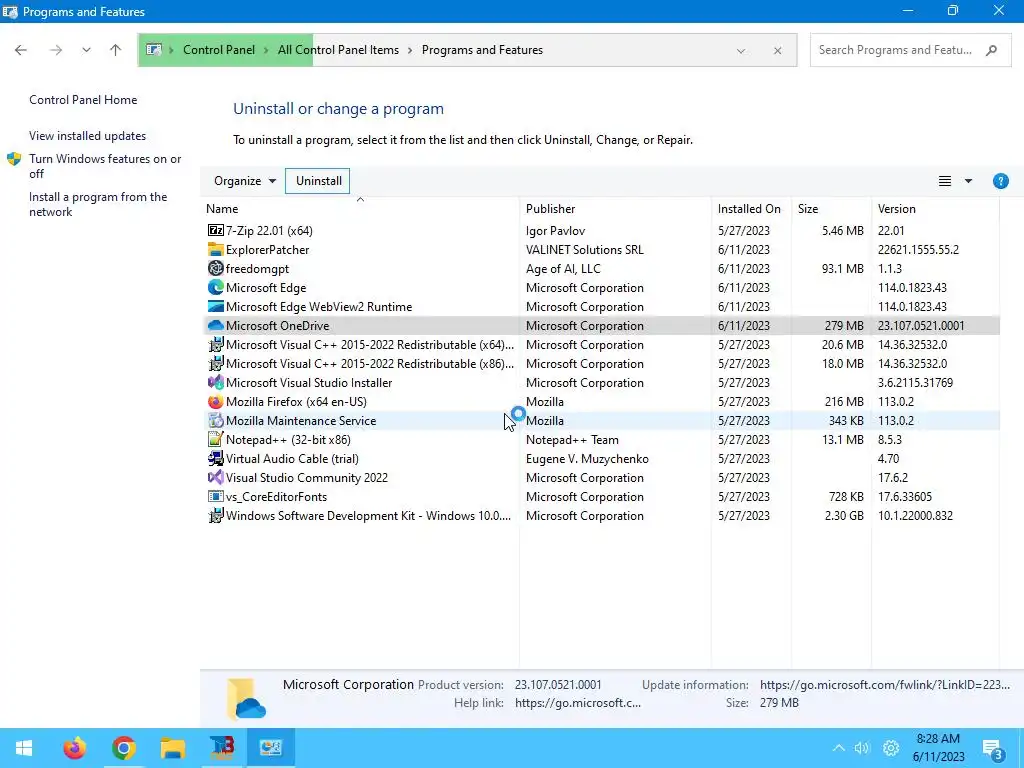Sort by the Installed On column header
The image size is (1024, 768).
click(x=749, y=209)
